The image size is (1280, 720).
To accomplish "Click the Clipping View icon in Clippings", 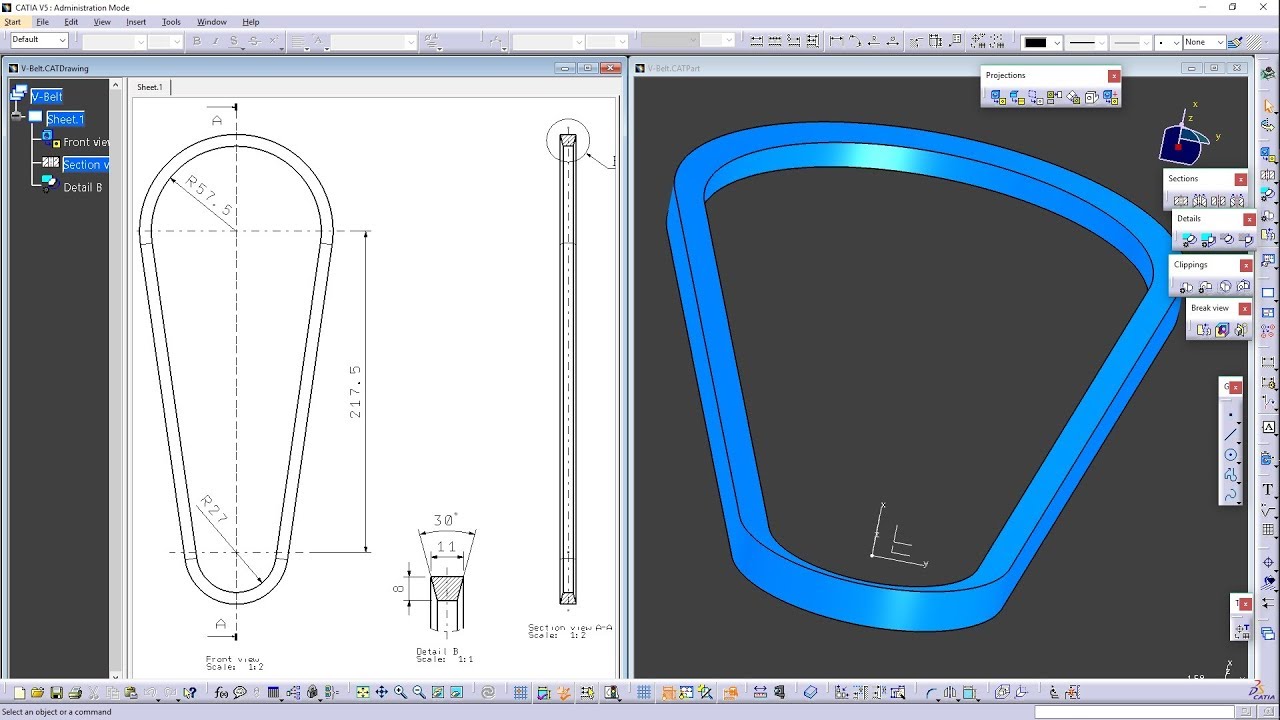I will click(1186, 286).
